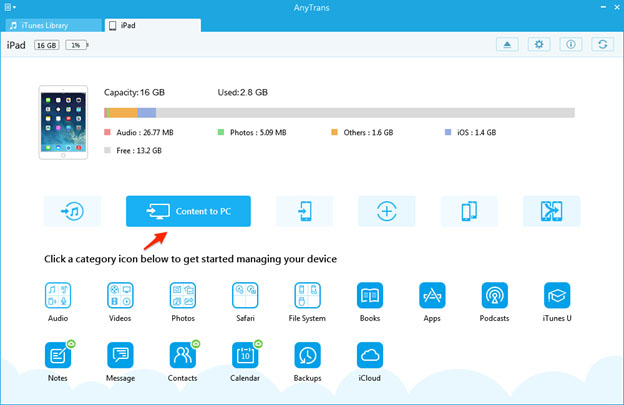Open the Backups category

pos(307,356)
